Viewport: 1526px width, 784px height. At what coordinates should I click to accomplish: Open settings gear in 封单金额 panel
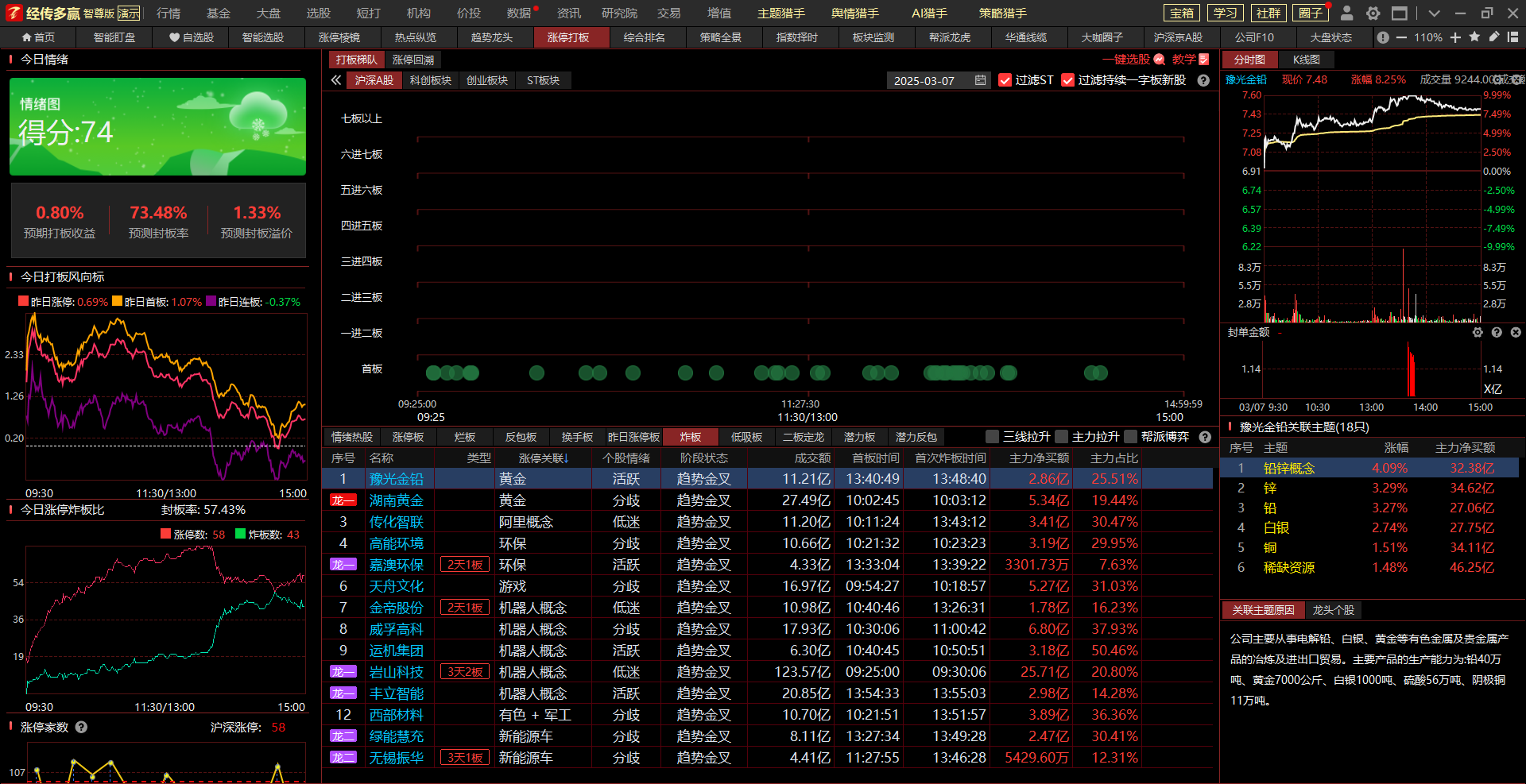coord(1478,332)
